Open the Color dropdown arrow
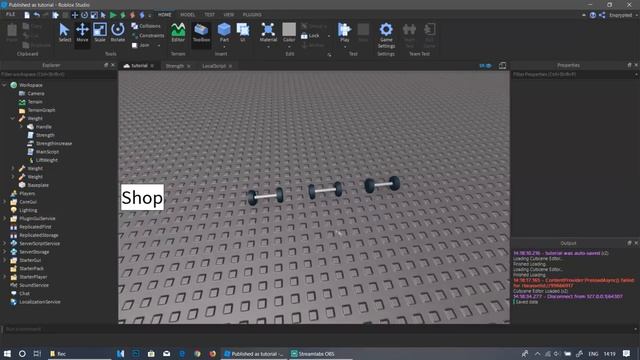Viewport: 640px width, 360px height. (x=289, y=47)
